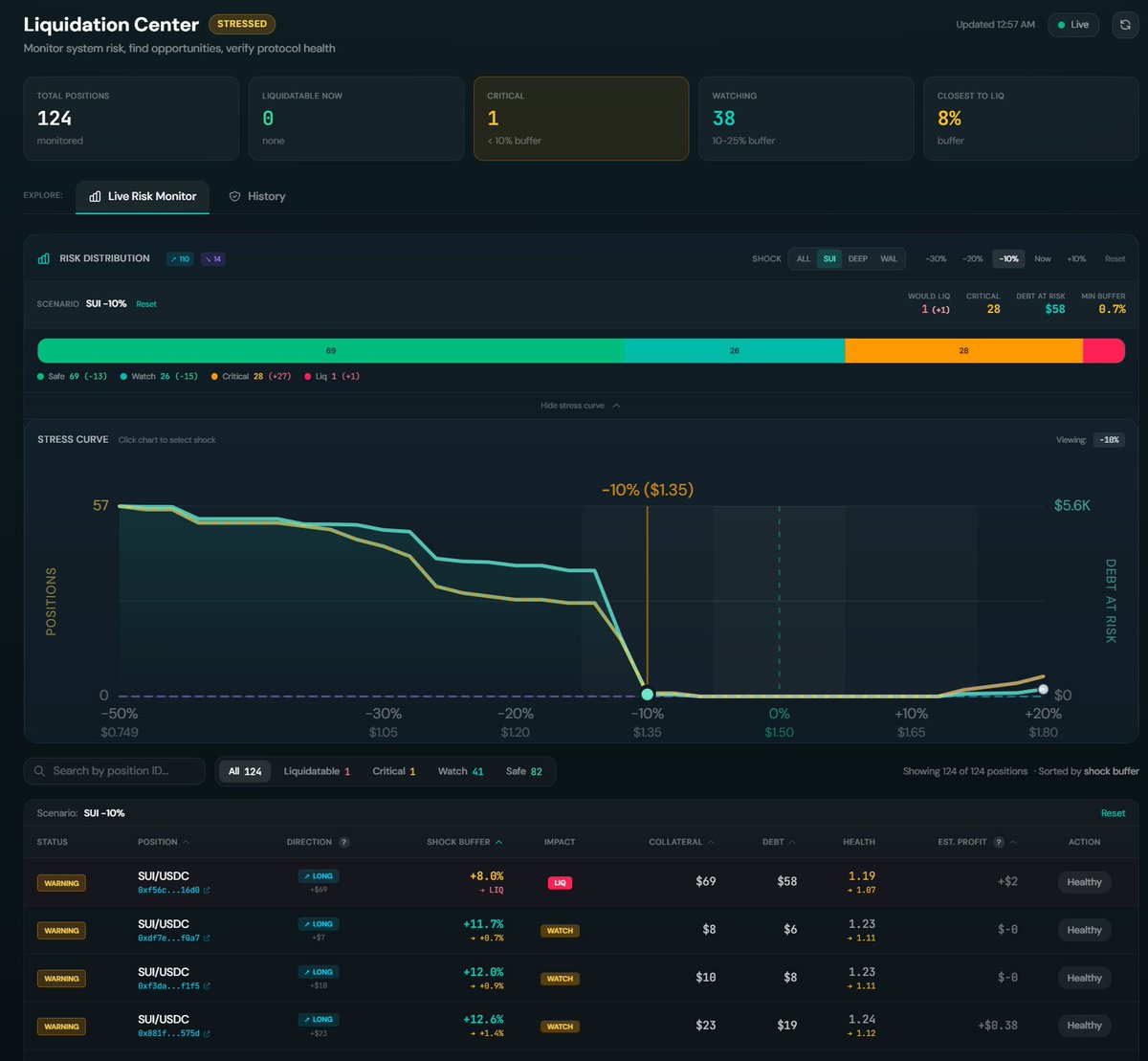Click LONG badge in 0x881f...575d row
The width and height of the screenshot is (1148, 1061).
click(318, 1020)
